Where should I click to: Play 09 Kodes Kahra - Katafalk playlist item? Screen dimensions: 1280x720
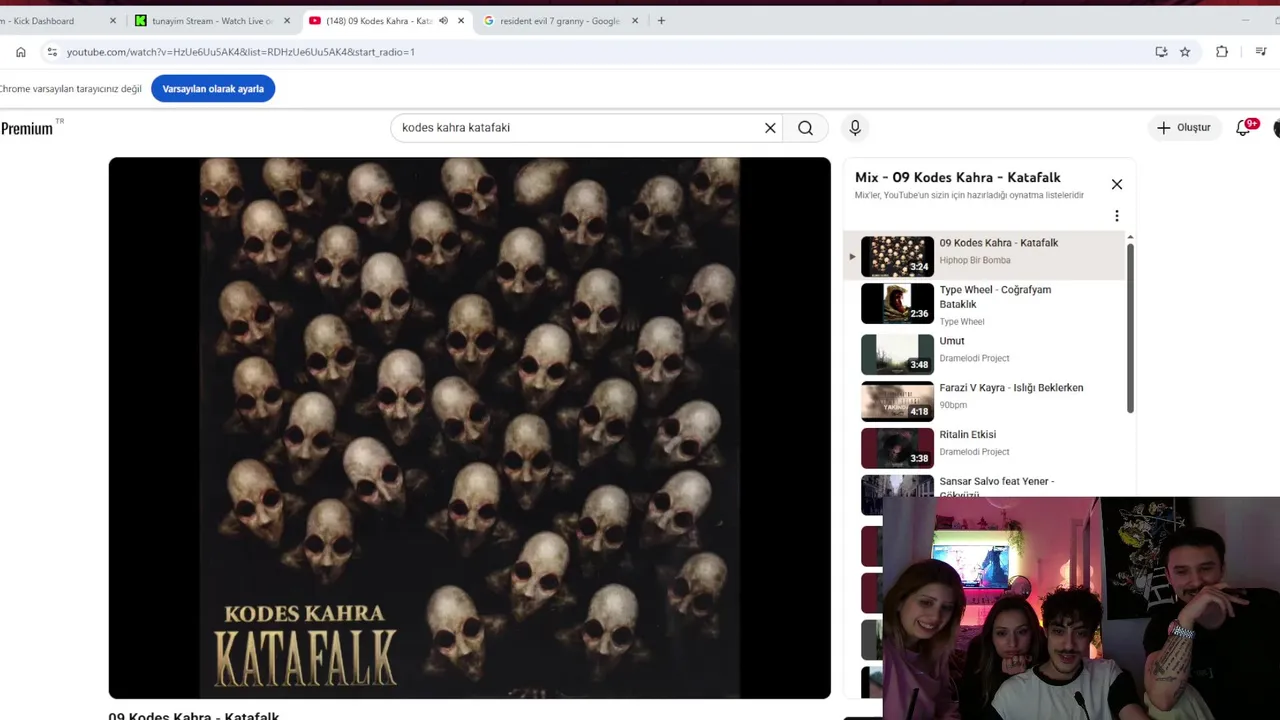[x=985, y=256]
